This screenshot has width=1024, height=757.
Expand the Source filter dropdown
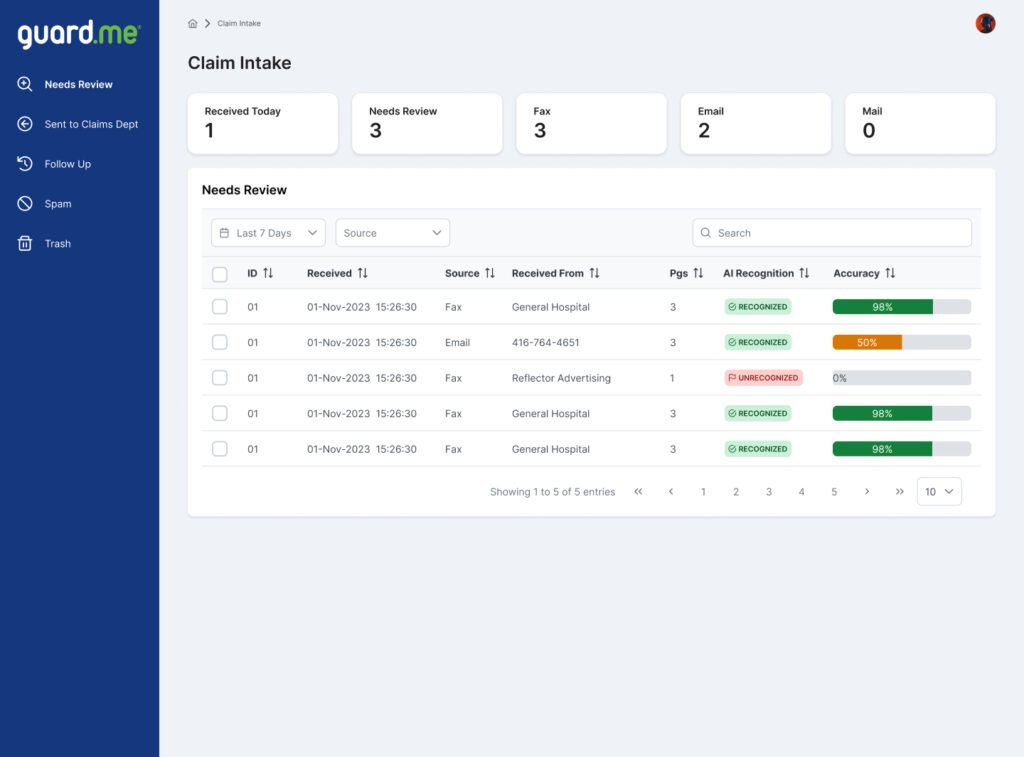(x=392, y=233)
